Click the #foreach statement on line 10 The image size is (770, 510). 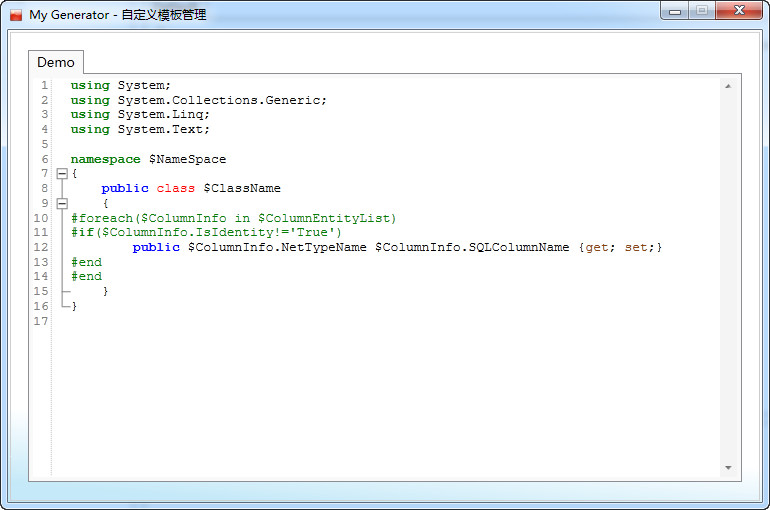click(x=234, y=218)
